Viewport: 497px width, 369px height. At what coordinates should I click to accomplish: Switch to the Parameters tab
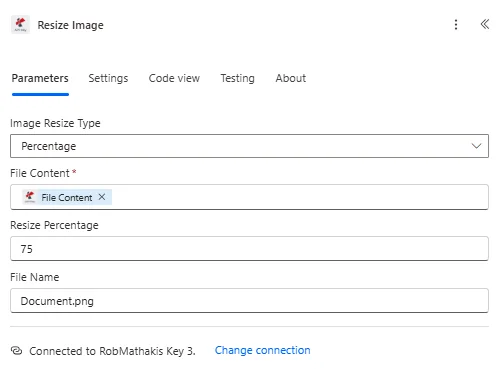click(x=40, y=78)
